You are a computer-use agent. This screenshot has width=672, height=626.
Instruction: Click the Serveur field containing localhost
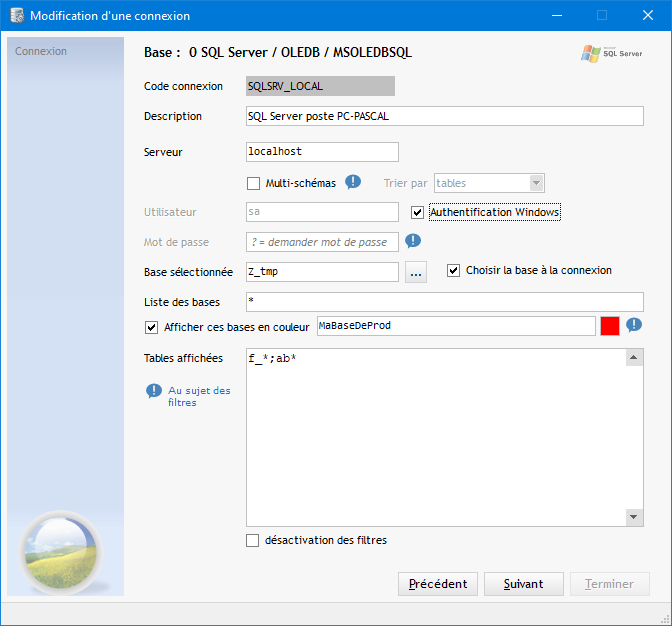(x=322, y=152)
